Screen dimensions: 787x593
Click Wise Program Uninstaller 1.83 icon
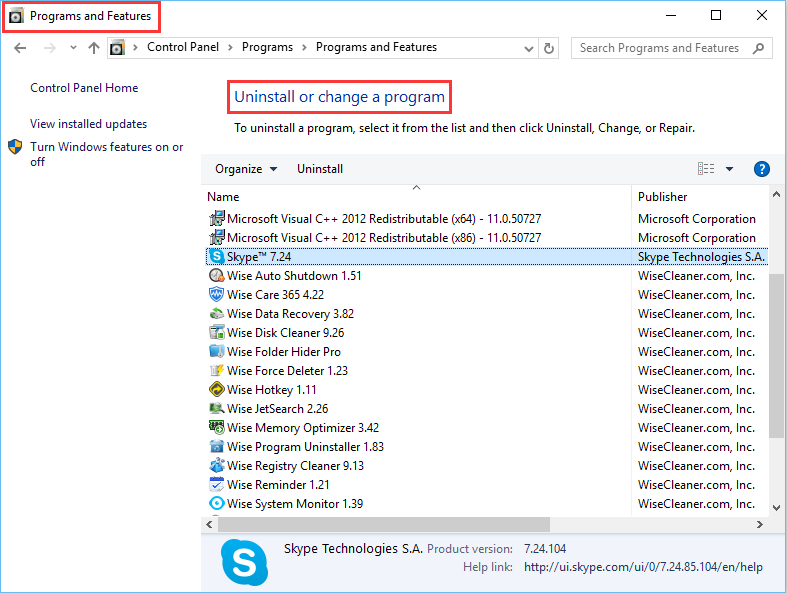click(x=216, y=446)
